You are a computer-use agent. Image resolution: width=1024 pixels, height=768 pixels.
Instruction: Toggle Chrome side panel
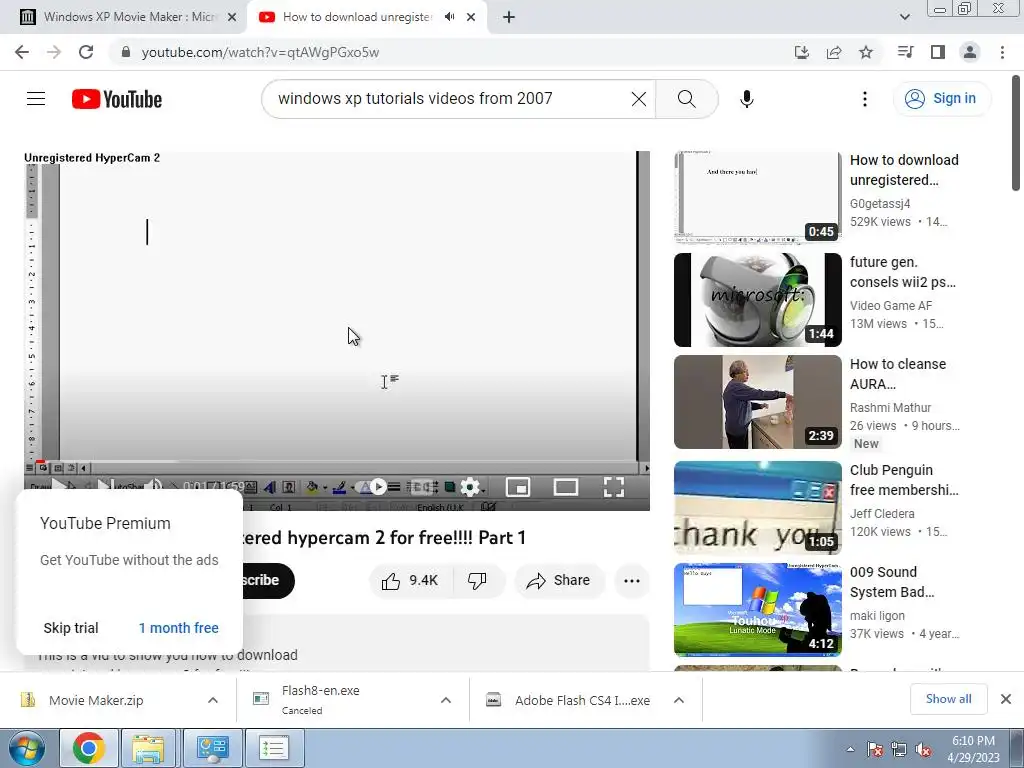coord(938,52)
